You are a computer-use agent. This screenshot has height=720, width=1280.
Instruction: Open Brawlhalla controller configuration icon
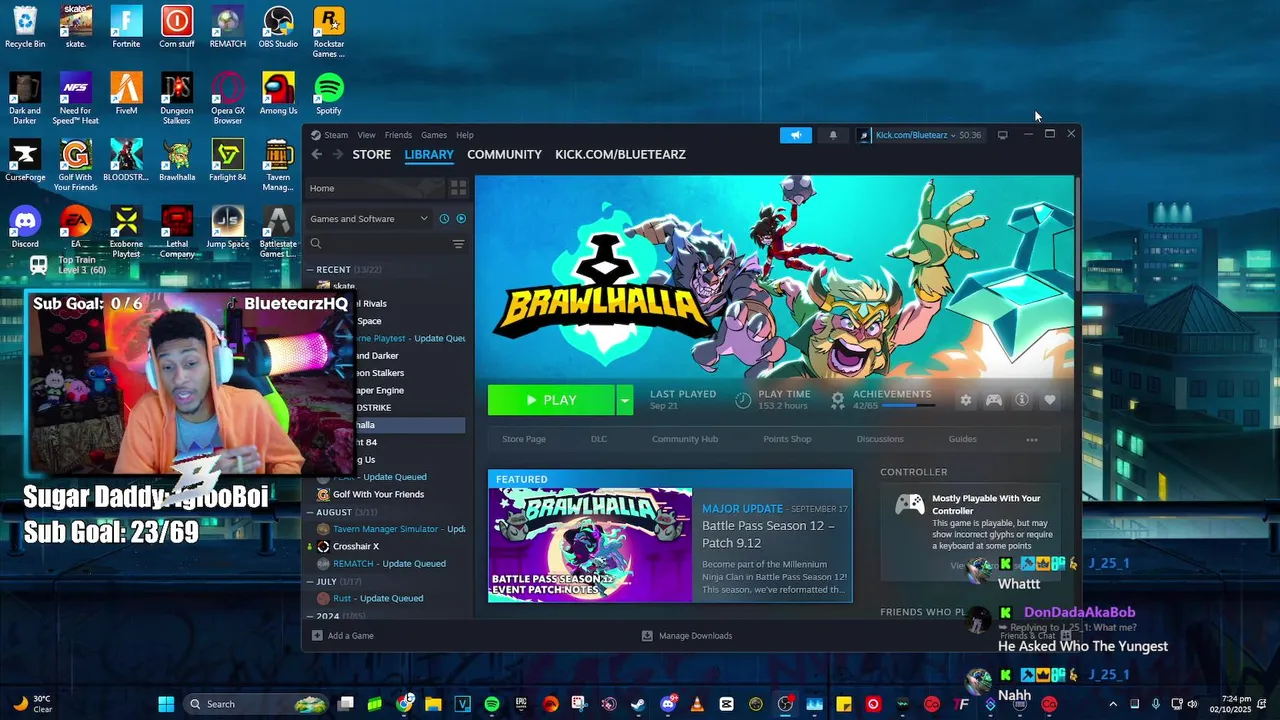994,400
